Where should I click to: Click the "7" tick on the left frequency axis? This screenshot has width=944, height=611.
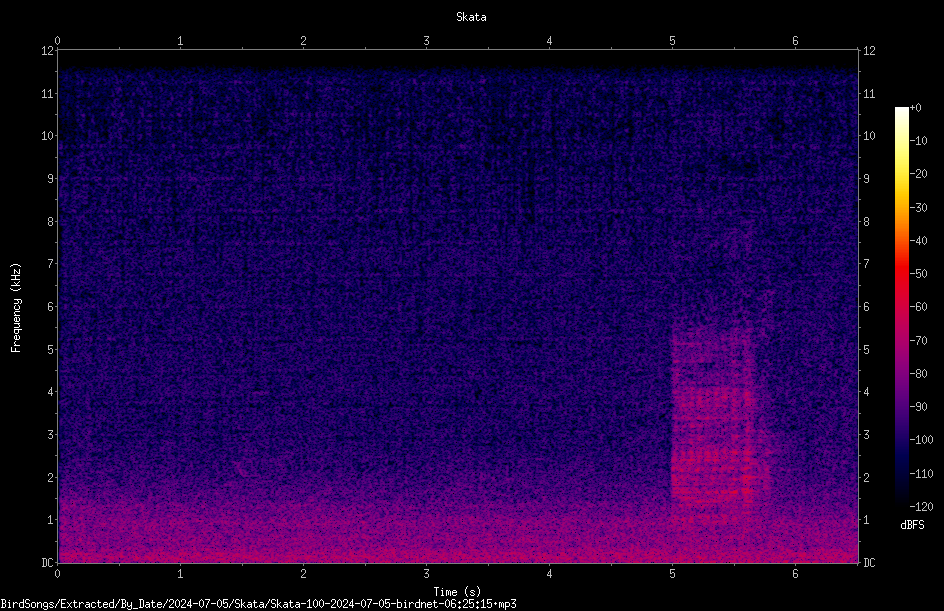(51, 264)
